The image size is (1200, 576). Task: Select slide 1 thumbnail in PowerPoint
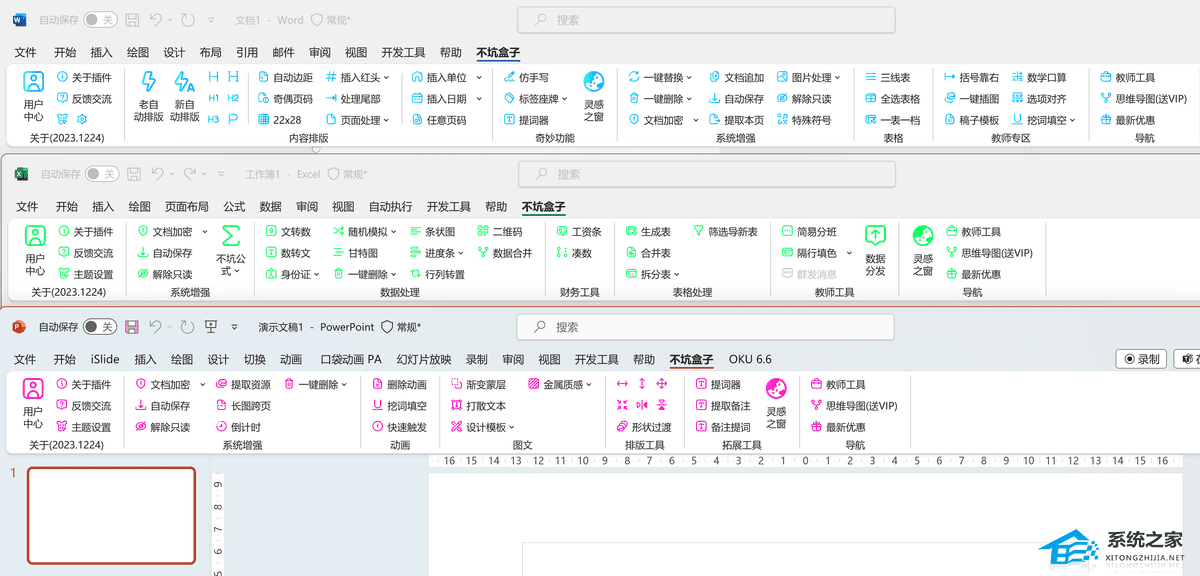click(x=111, y=515)
